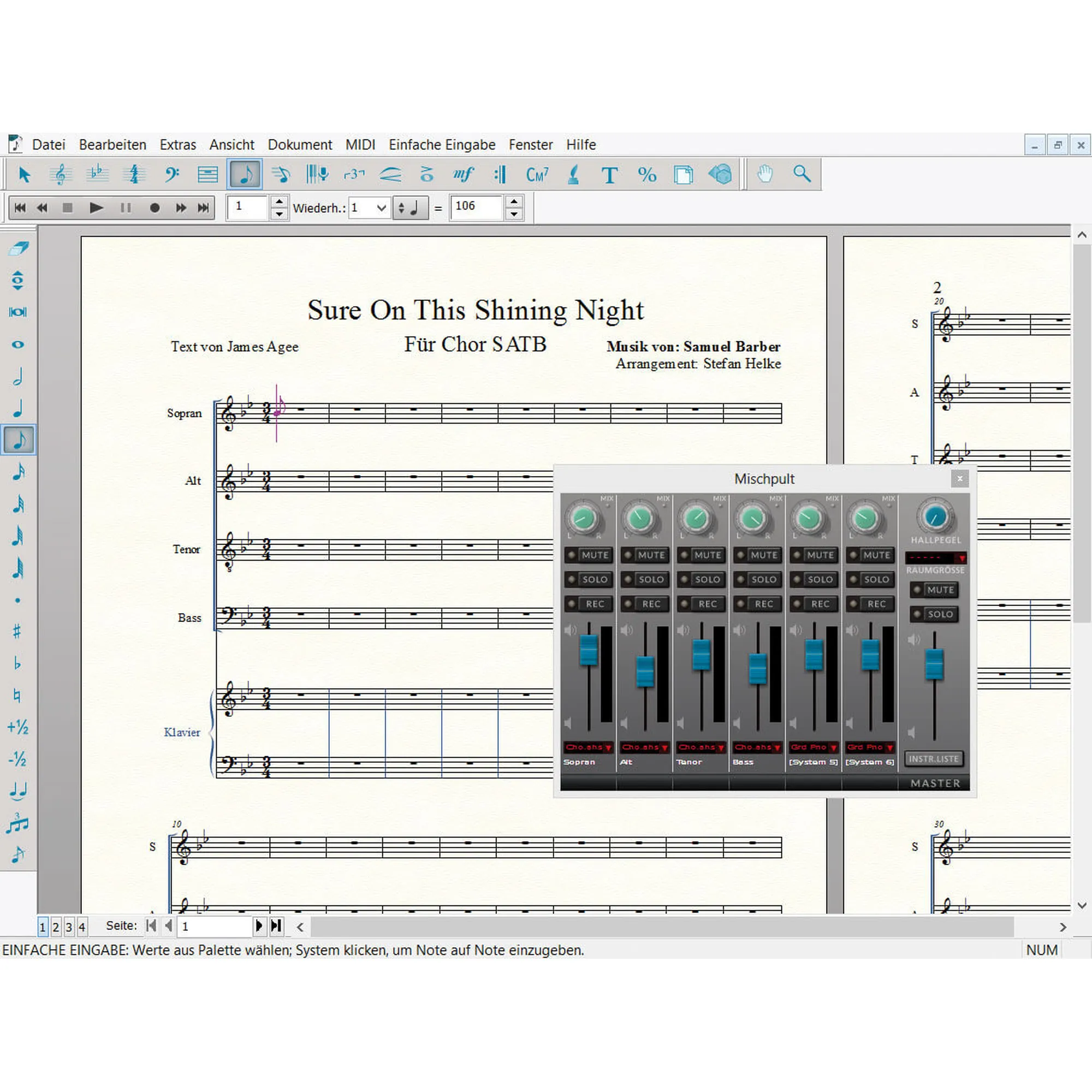The width and height of the screenshot is (1092, 1092).
Task: Open the tempo note value selector
Action: point(411,208)
